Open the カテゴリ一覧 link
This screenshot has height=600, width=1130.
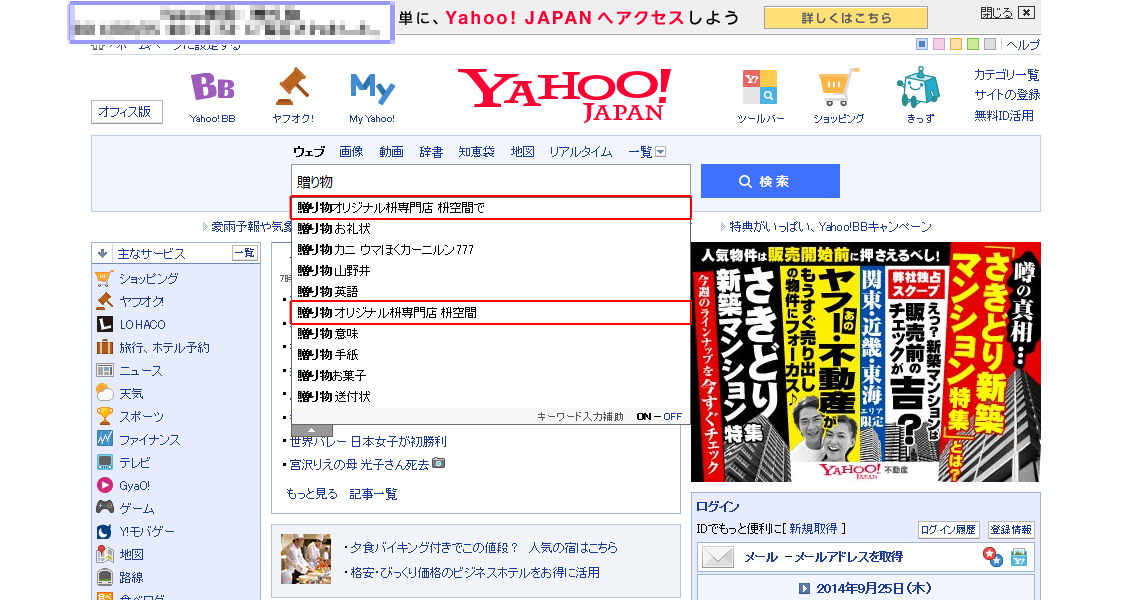pyautogui.click(x=1007, y=75)
